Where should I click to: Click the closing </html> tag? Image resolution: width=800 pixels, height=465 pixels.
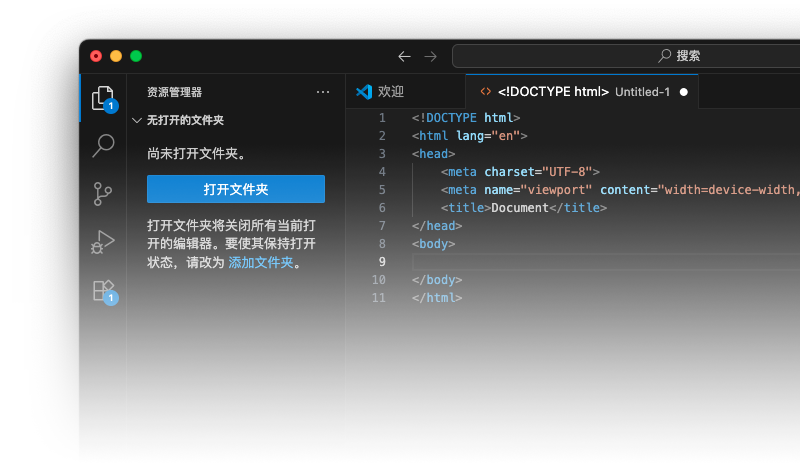[x=437, y=298]
